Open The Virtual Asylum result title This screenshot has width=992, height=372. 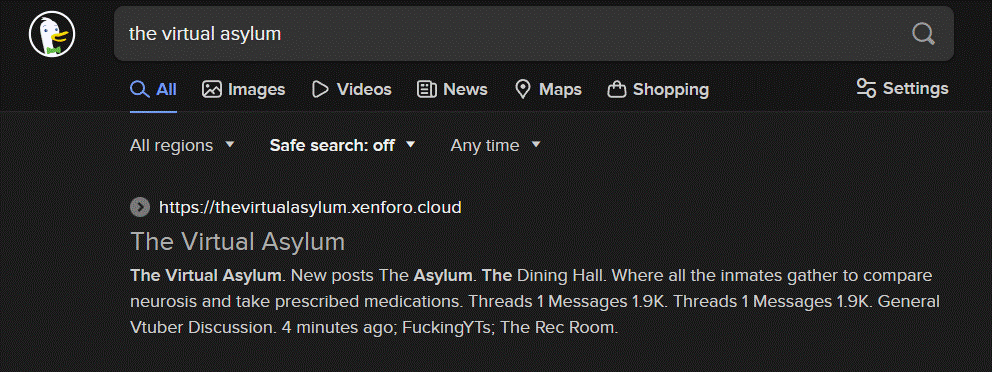pyautogui.click(x=237, y=241)
